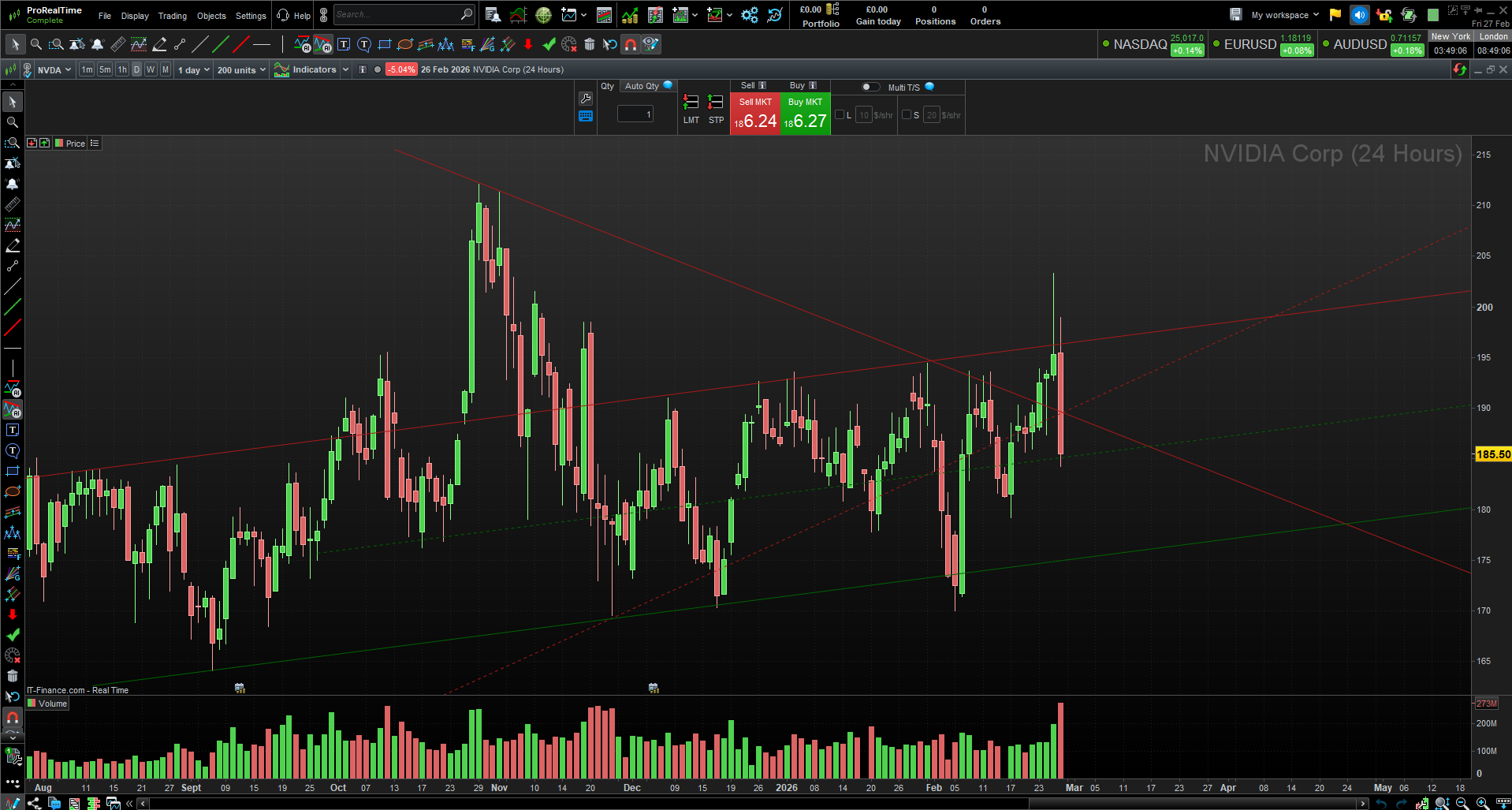Click the Sell MKT button
Image resolution: width=1512 pixels, height=810 pixels.
click(x=754, y=110)
